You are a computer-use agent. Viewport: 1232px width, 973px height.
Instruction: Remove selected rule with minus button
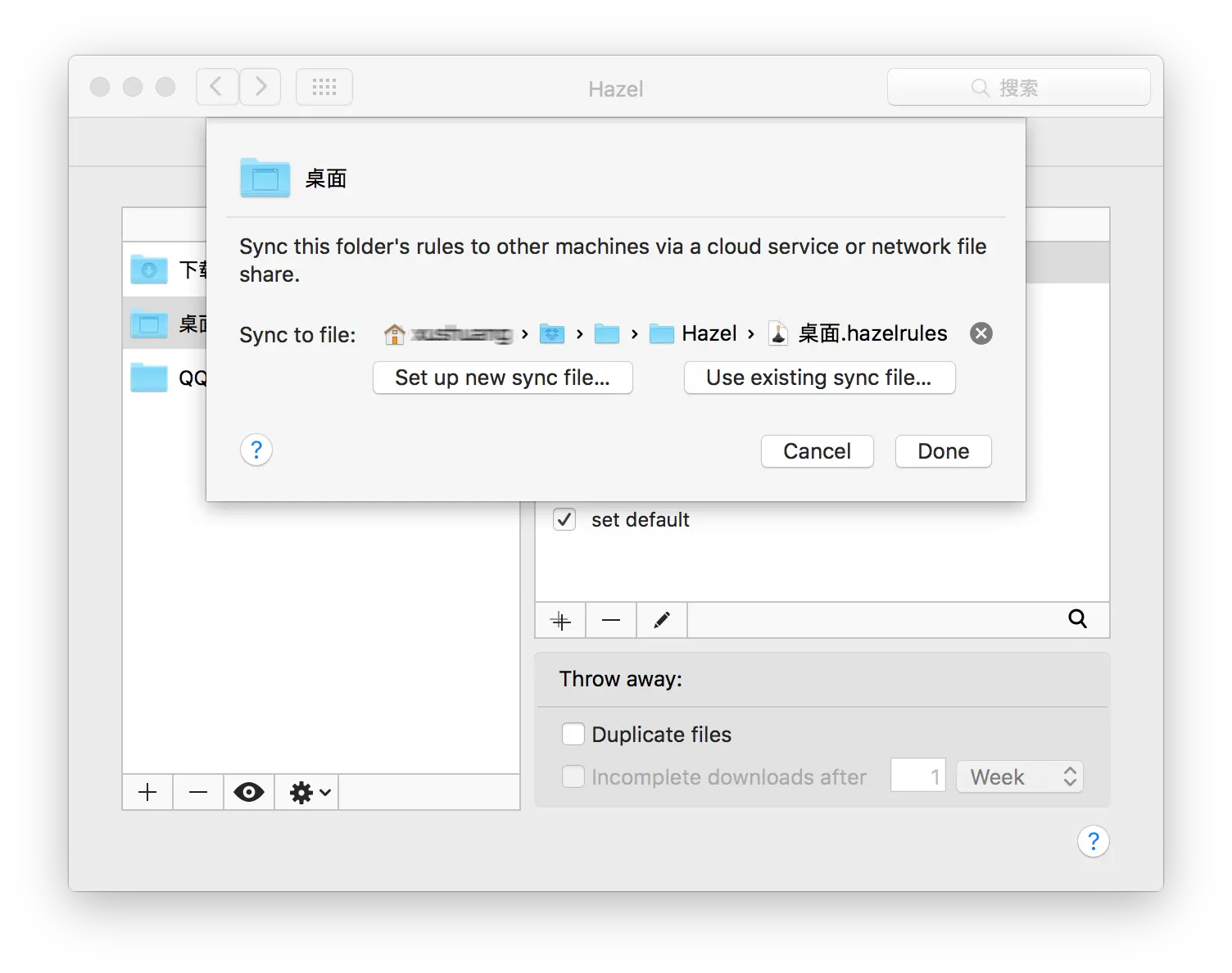[x=611, y=621]
